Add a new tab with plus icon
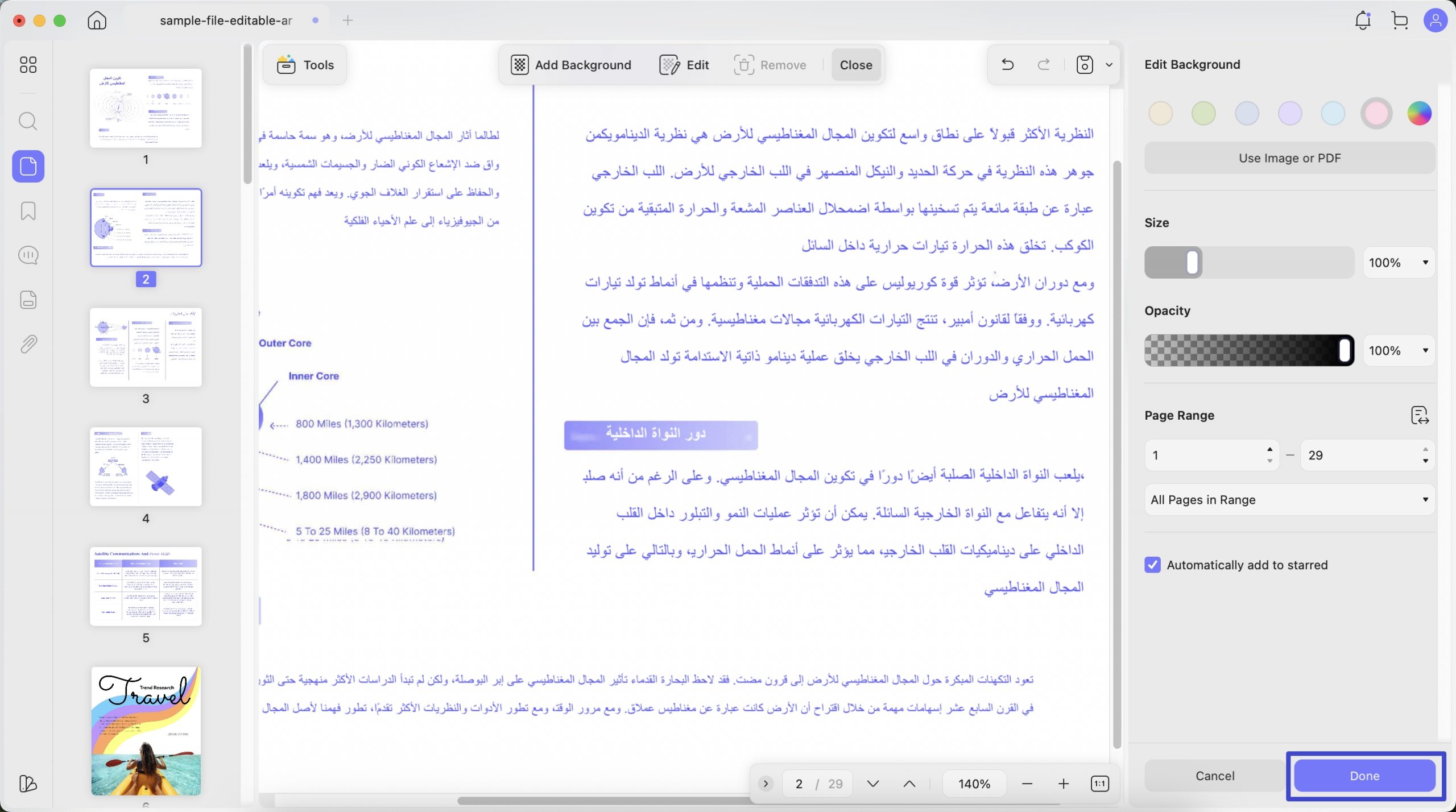The image size is (1456, 812). pos(348,20)
